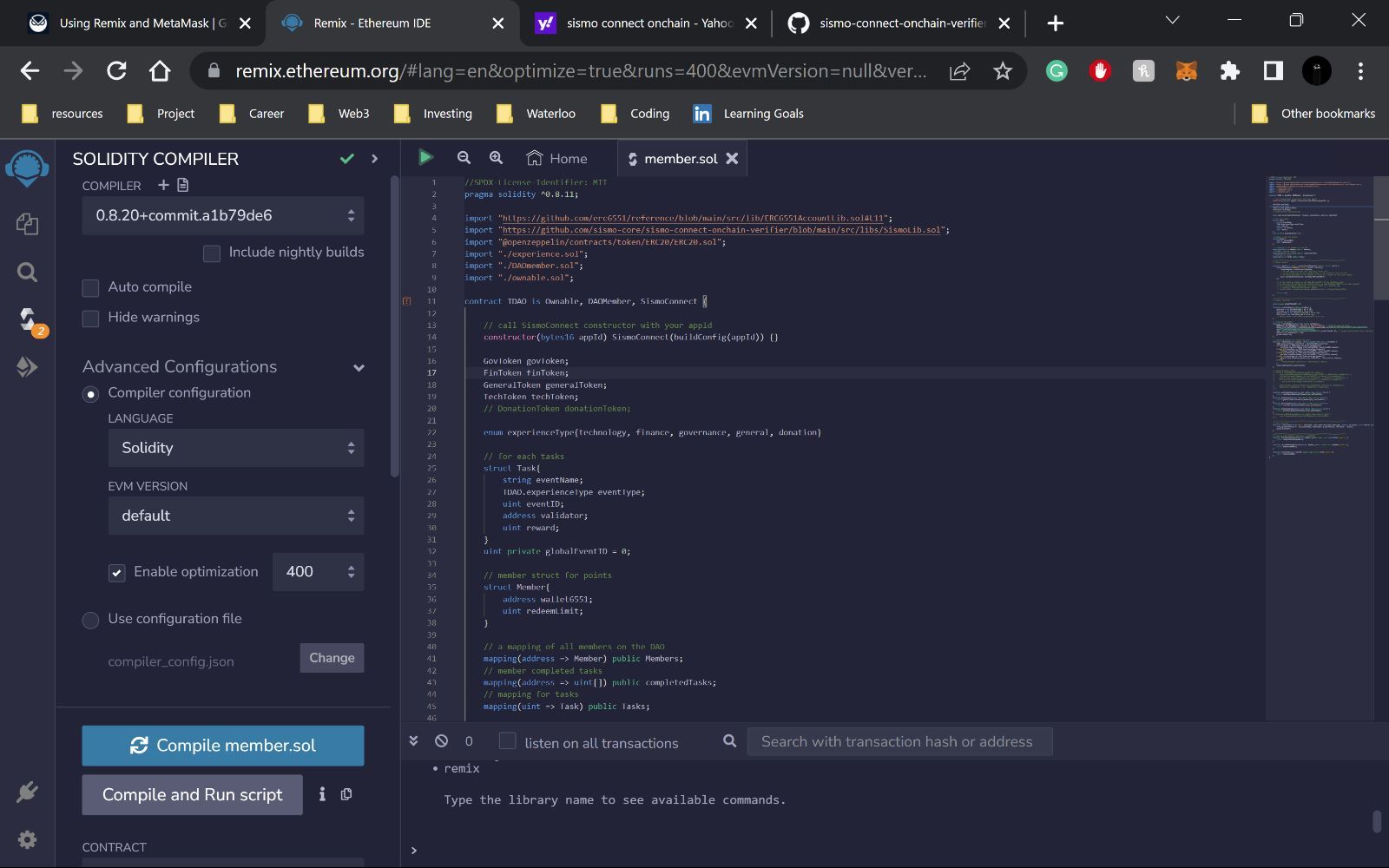
Task: Open the EVM version default dropdown
Action: (236, 516)
